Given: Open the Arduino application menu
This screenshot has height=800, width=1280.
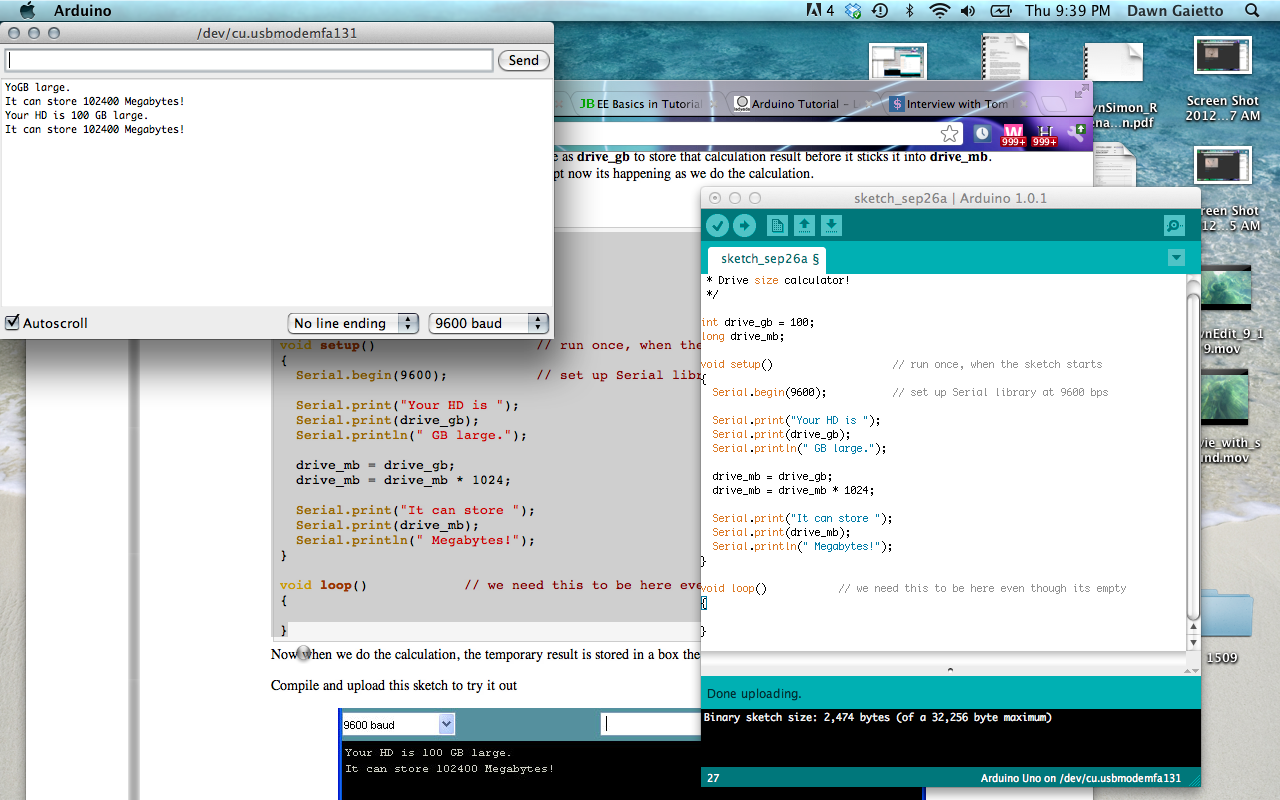Looking at the screenshot, I should pos(82,11).
